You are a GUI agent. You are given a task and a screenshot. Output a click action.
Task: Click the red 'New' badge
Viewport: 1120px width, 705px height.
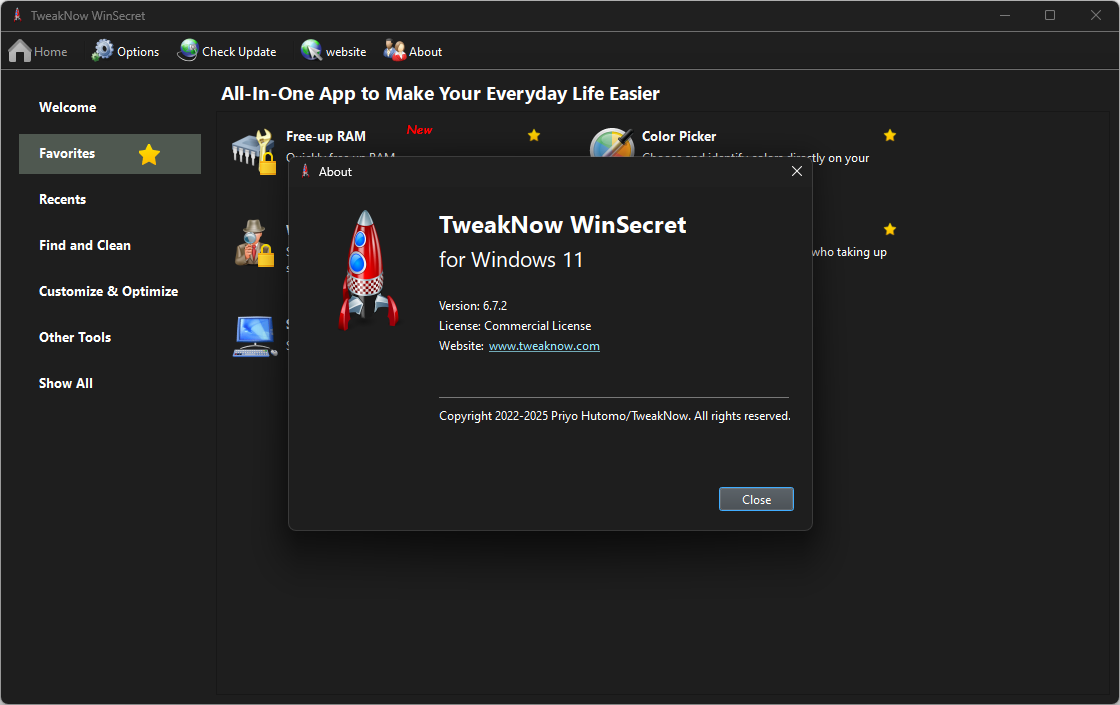[x=419, y=130]
